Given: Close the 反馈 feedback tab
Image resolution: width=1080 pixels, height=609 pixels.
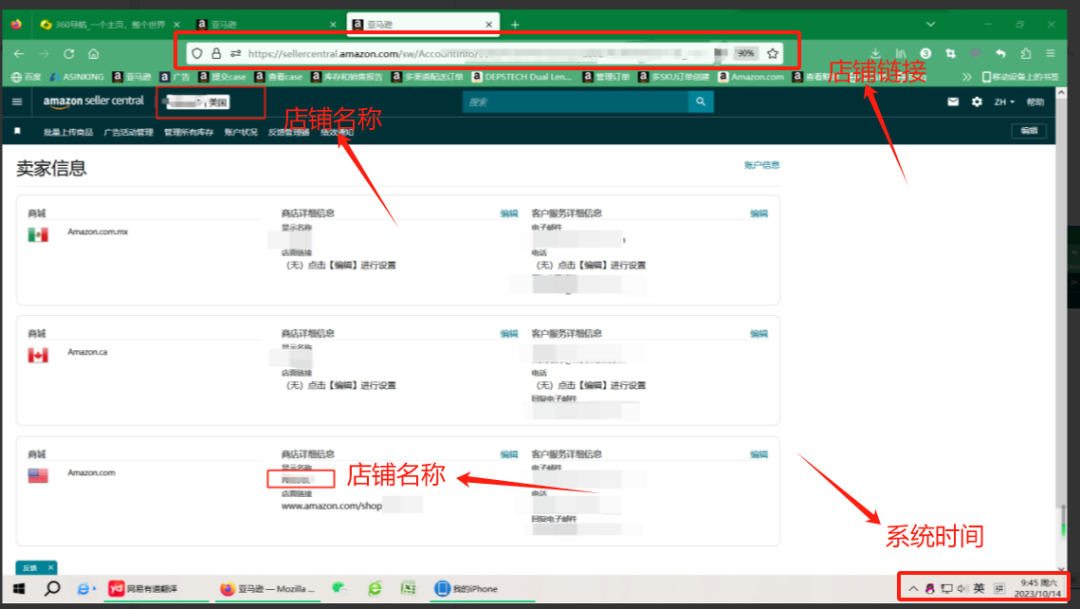Looking at the screenshot, I should pyautogui.click(x=50, y=568).
